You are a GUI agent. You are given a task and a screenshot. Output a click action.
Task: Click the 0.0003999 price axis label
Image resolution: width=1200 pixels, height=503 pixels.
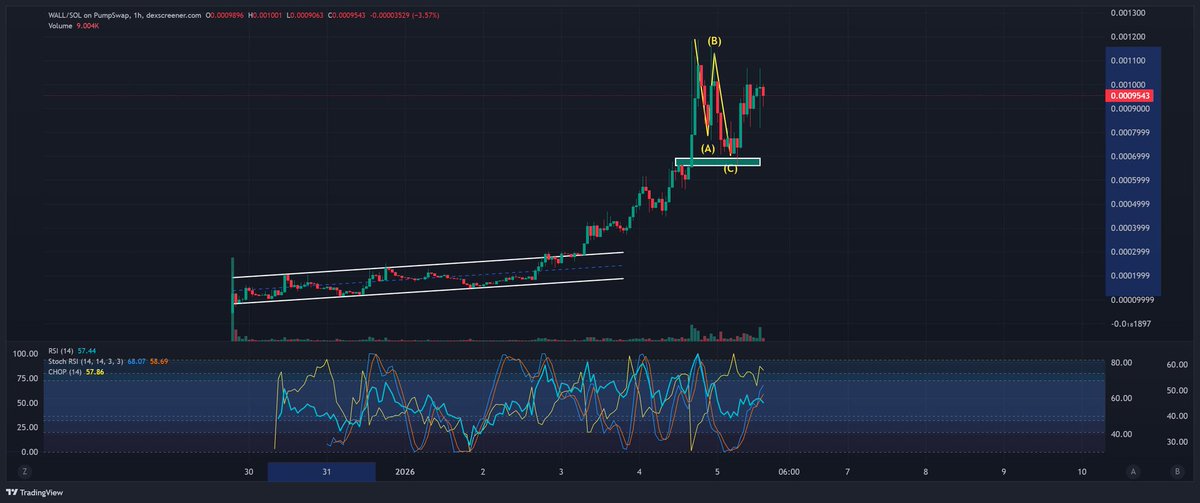pyautogui.click(x=1131, y=228)
